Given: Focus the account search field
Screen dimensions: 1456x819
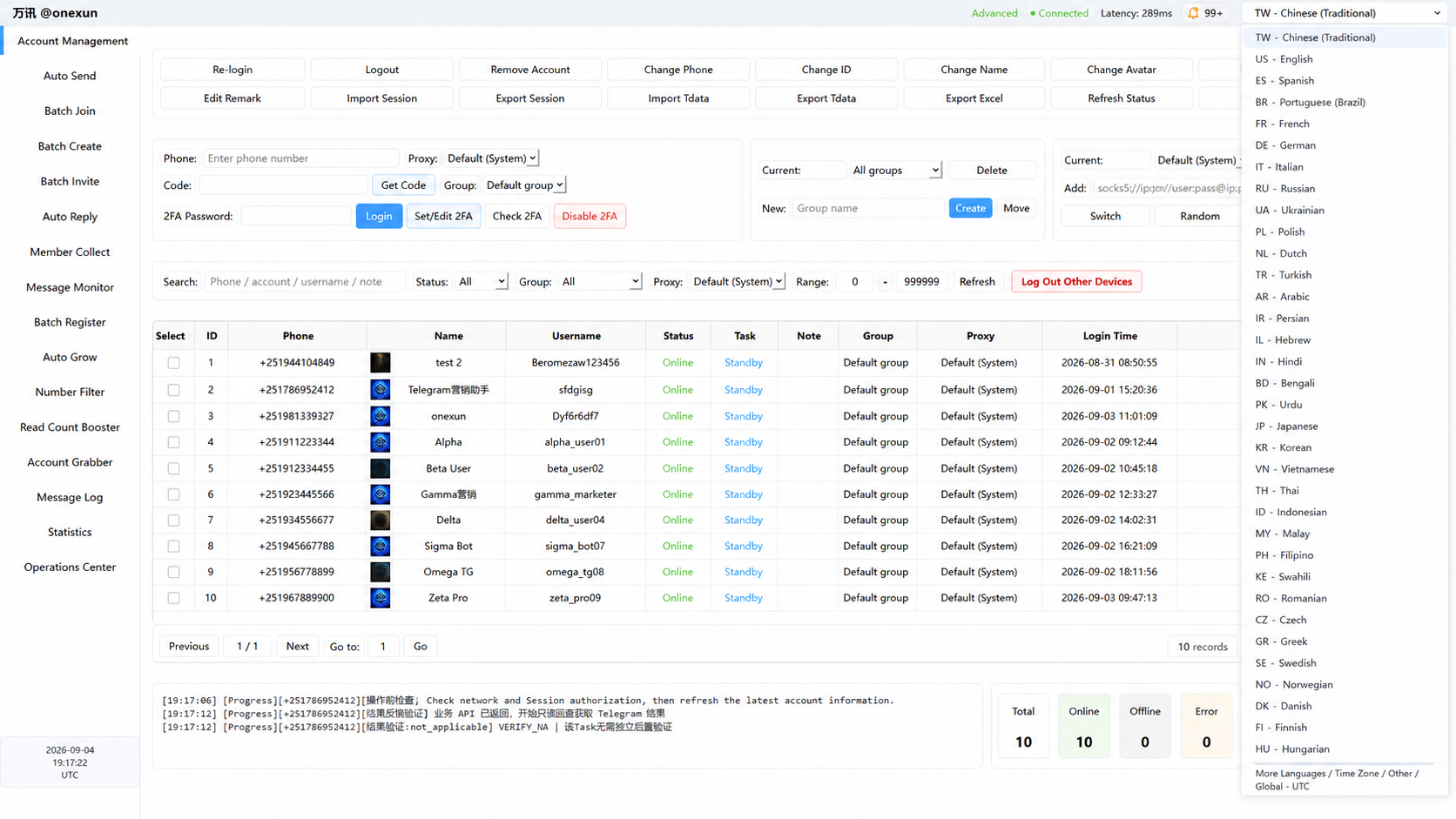Looking at the screenshot, I should pyautogui.click(x=305, y=282).
